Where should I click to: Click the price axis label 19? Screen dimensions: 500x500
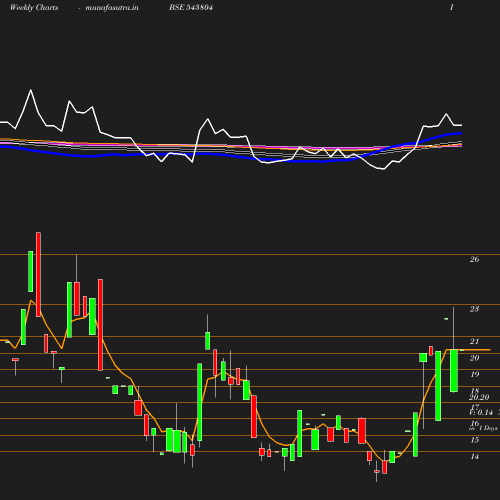point(474,374)
